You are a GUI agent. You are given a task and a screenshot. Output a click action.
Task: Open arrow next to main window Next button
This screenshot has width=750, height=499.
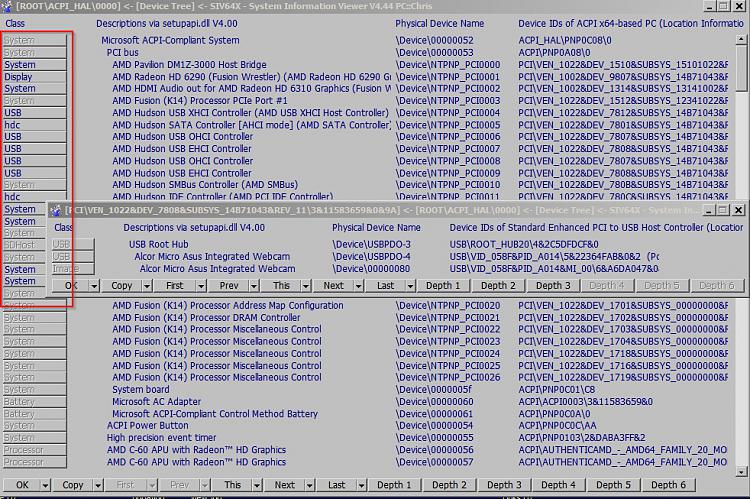[310, 485]
